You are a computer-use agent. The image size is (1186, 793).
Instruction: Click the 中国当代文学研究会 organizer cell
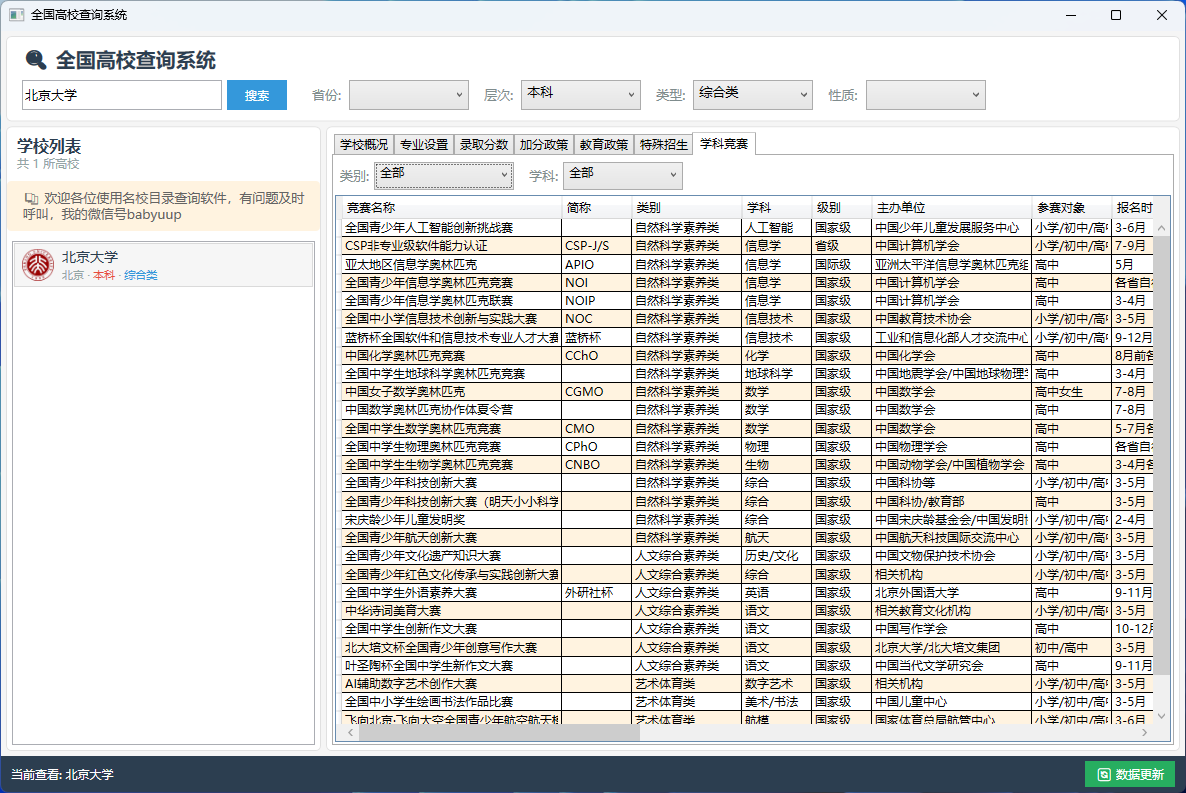coord(952,666)
